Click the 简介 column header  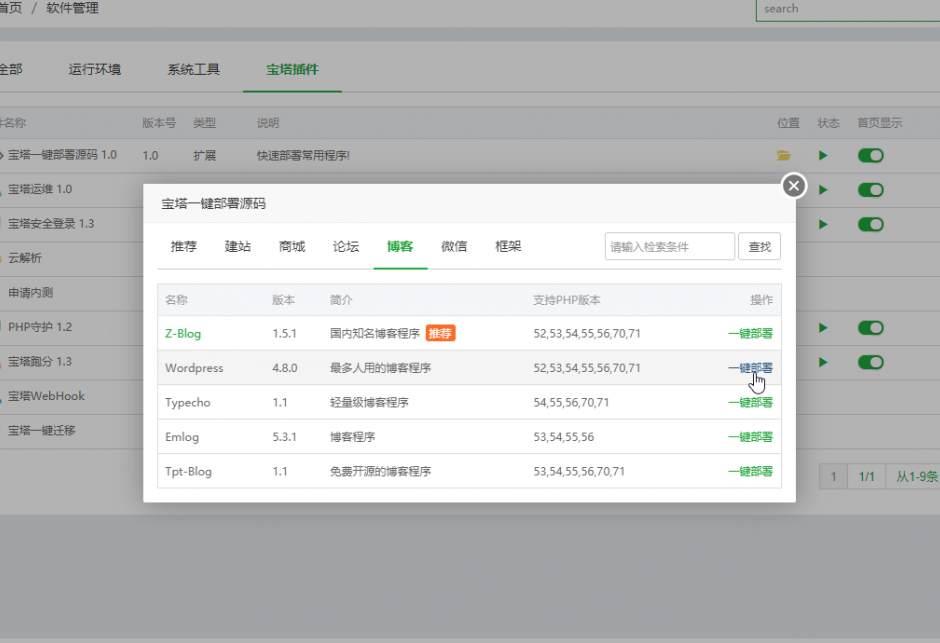tap(341, 300)
